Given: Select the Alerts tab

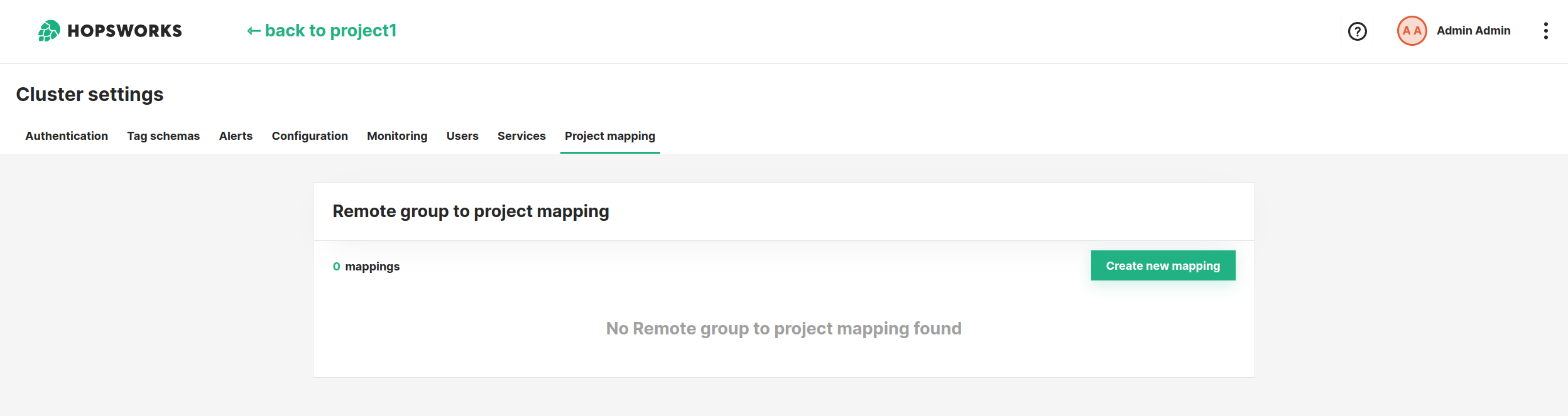Looking at the screenshot, I should click(x=236, y=136).
